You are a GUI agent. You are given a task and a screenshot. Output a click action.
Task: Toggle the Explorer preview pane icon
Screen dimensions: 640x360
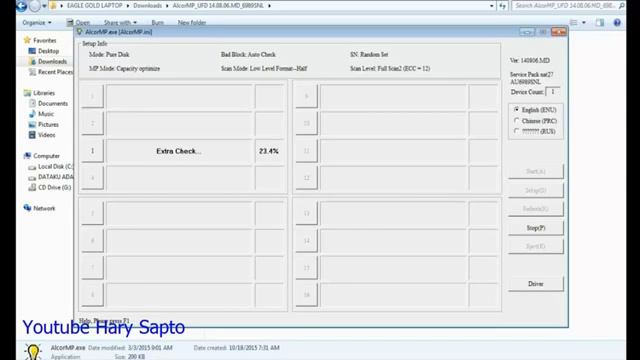pyautogui.click(x=599, y=22)
